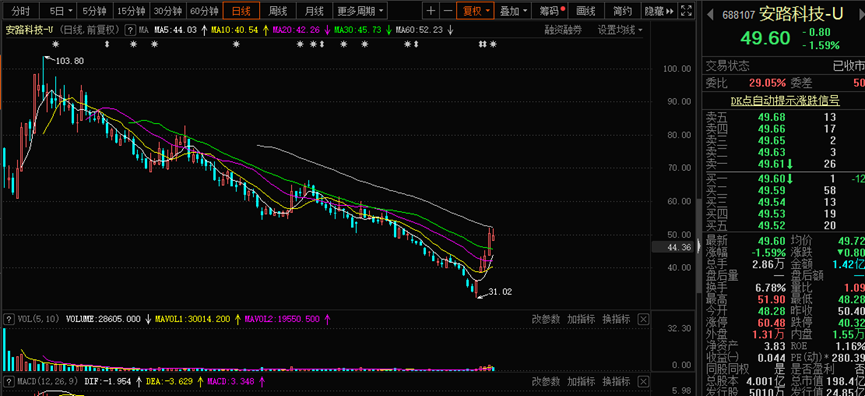
Task: Click 换指标 in VOL indicator panel
Action: coord(616,319)
